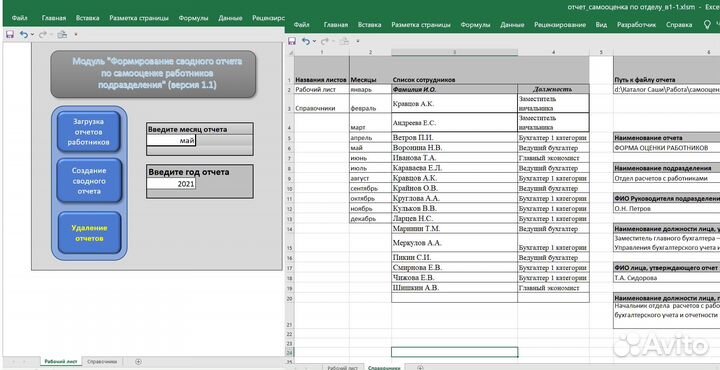Select month cell январь

[370, 89]
